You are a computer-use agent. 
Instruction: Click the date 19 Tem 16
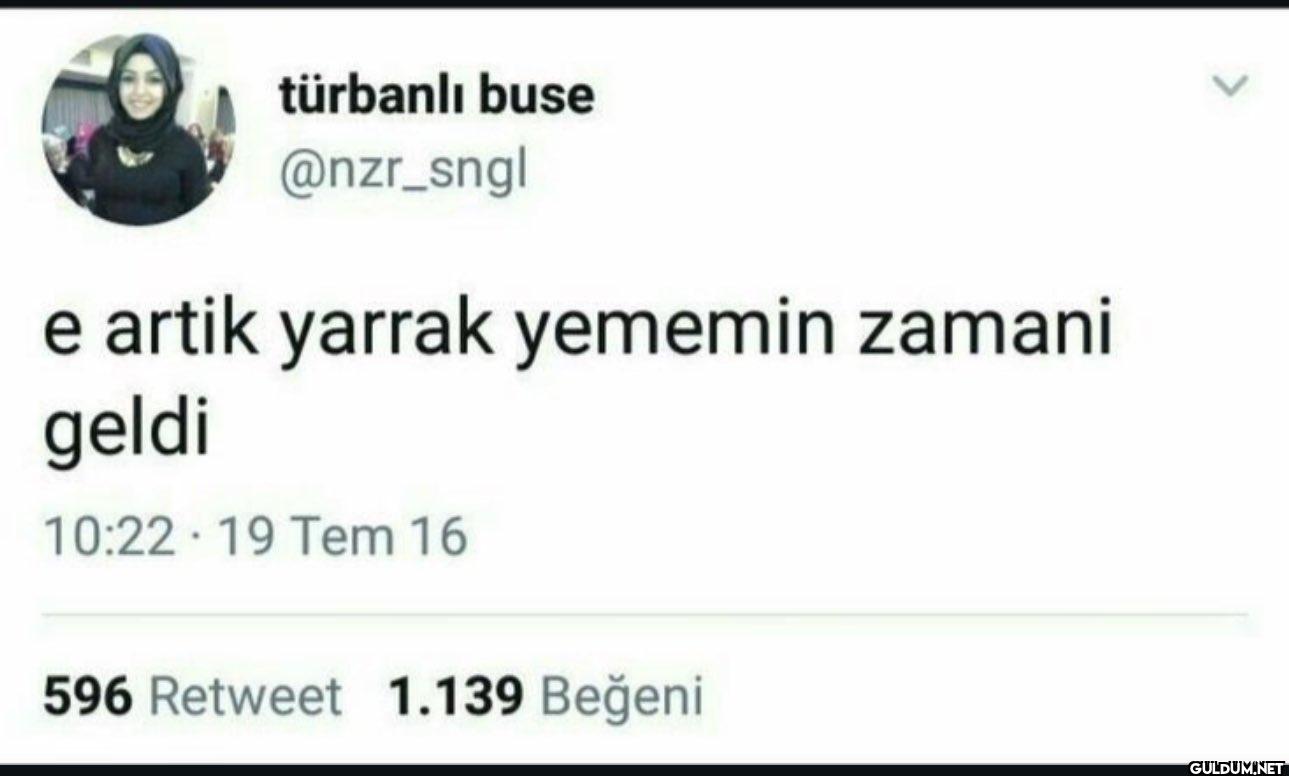point(341,536)
